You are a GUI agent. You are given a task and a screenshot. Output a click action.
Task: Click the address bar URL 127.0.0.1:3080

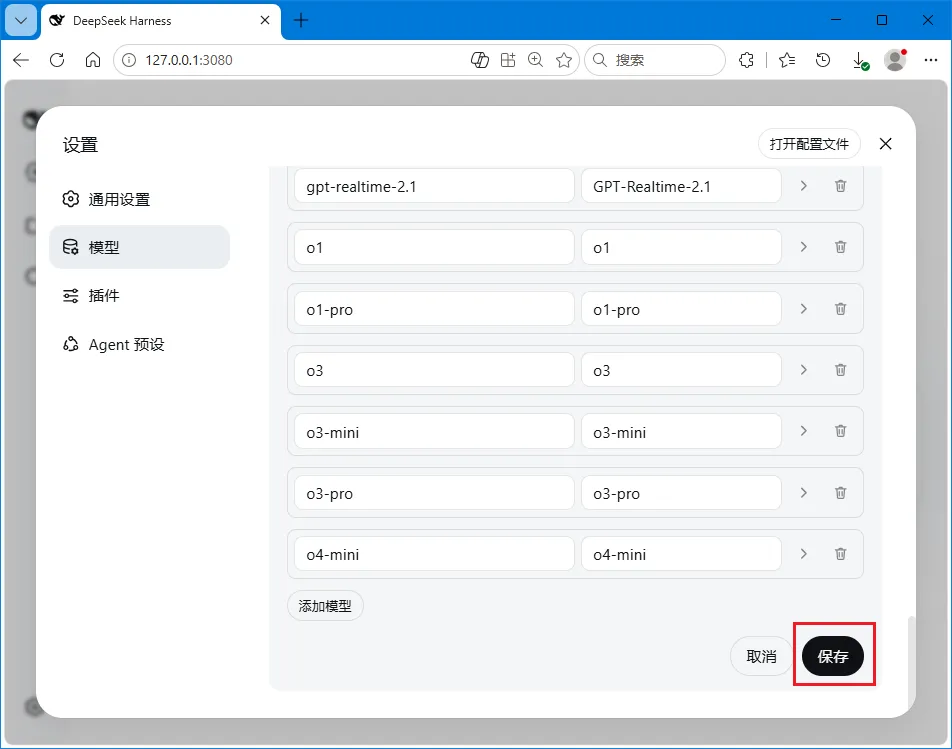coord(189,59)
